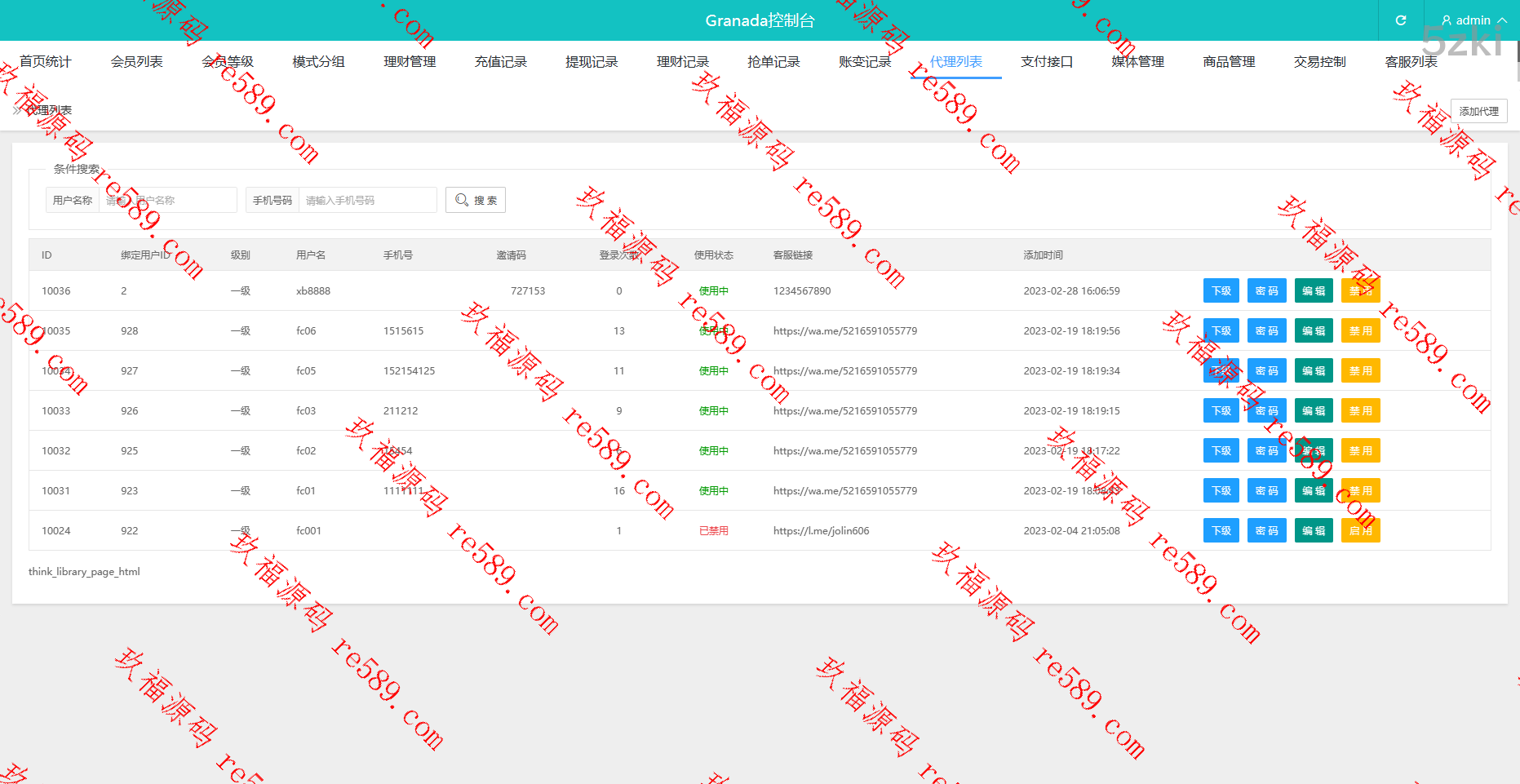Click 编辑 button for user fc001

coord(1314,531)
